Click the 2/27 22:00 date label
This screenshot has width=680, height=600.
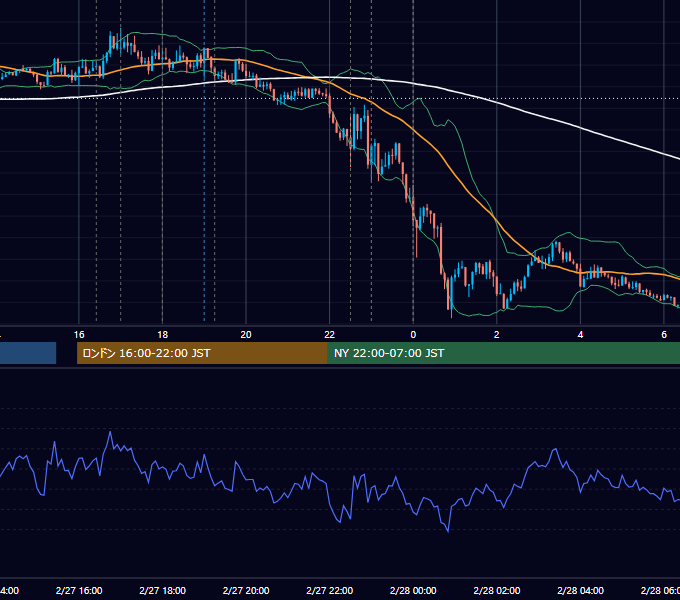(330, 590)
